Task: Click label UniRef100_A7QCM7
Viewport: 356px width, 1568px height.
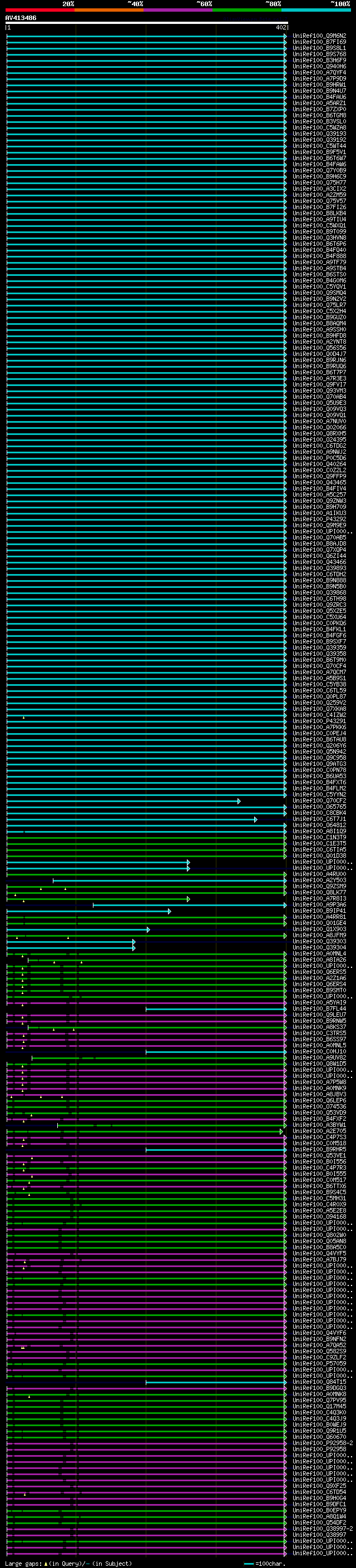Action: pyautogui.click(x=319, y=672)
